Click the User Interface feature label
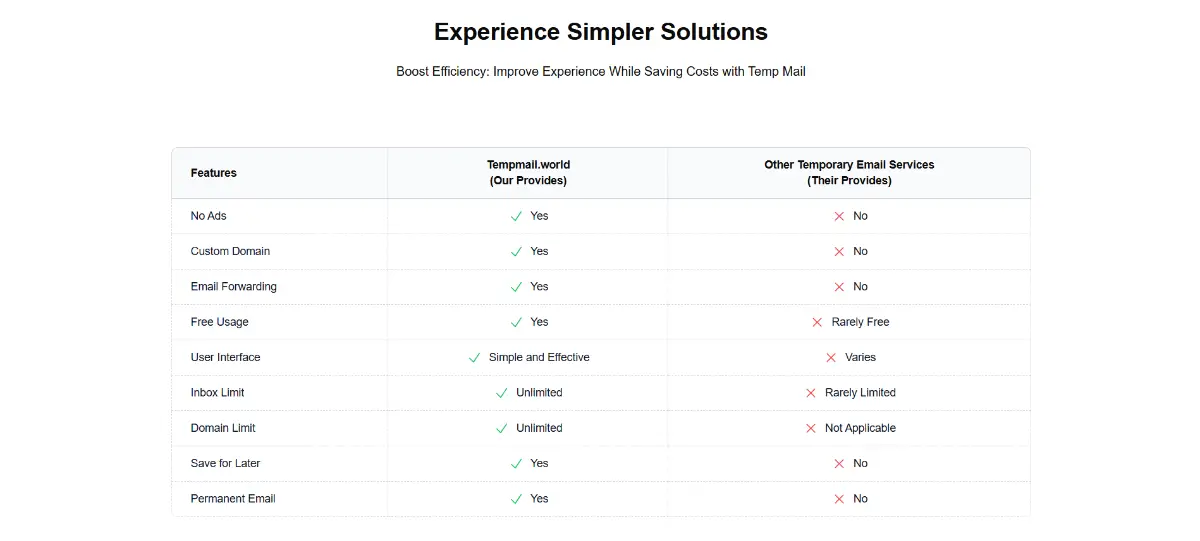Image resolution: width=1200 pixels, height=541 pixels. [226, 357]
